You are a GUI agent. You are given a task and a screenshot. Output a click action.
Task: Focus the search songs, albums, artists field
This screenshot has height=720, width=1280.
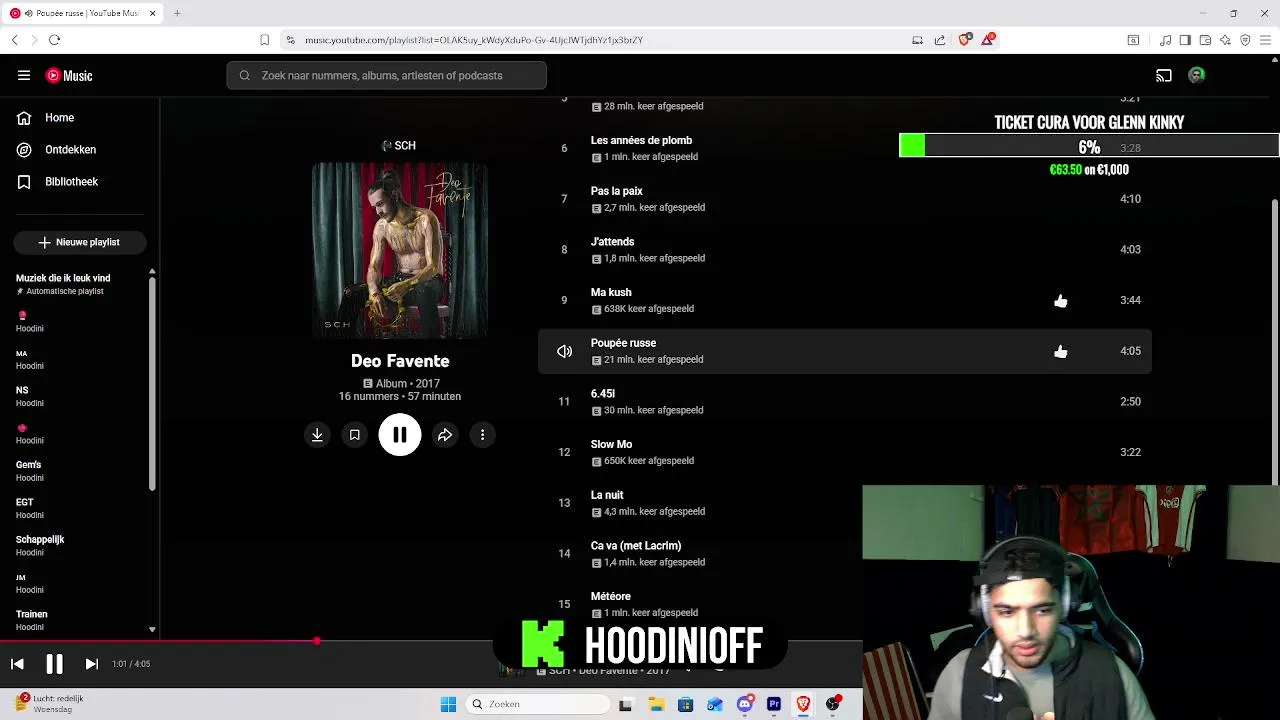(386, 75)
